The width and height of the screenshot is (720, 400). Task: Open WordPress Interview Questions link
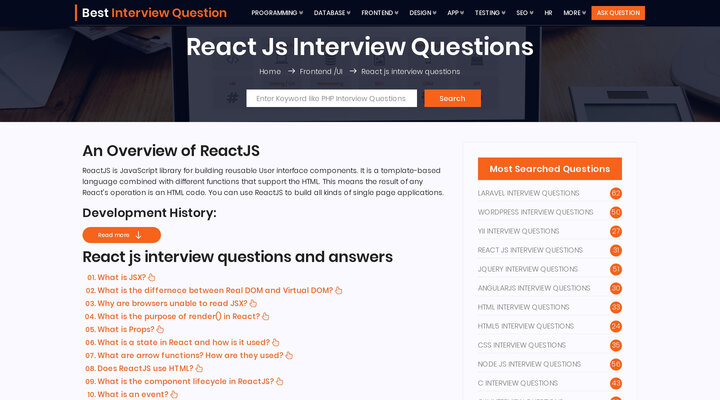pyautogui.click(x=535, y=212)
